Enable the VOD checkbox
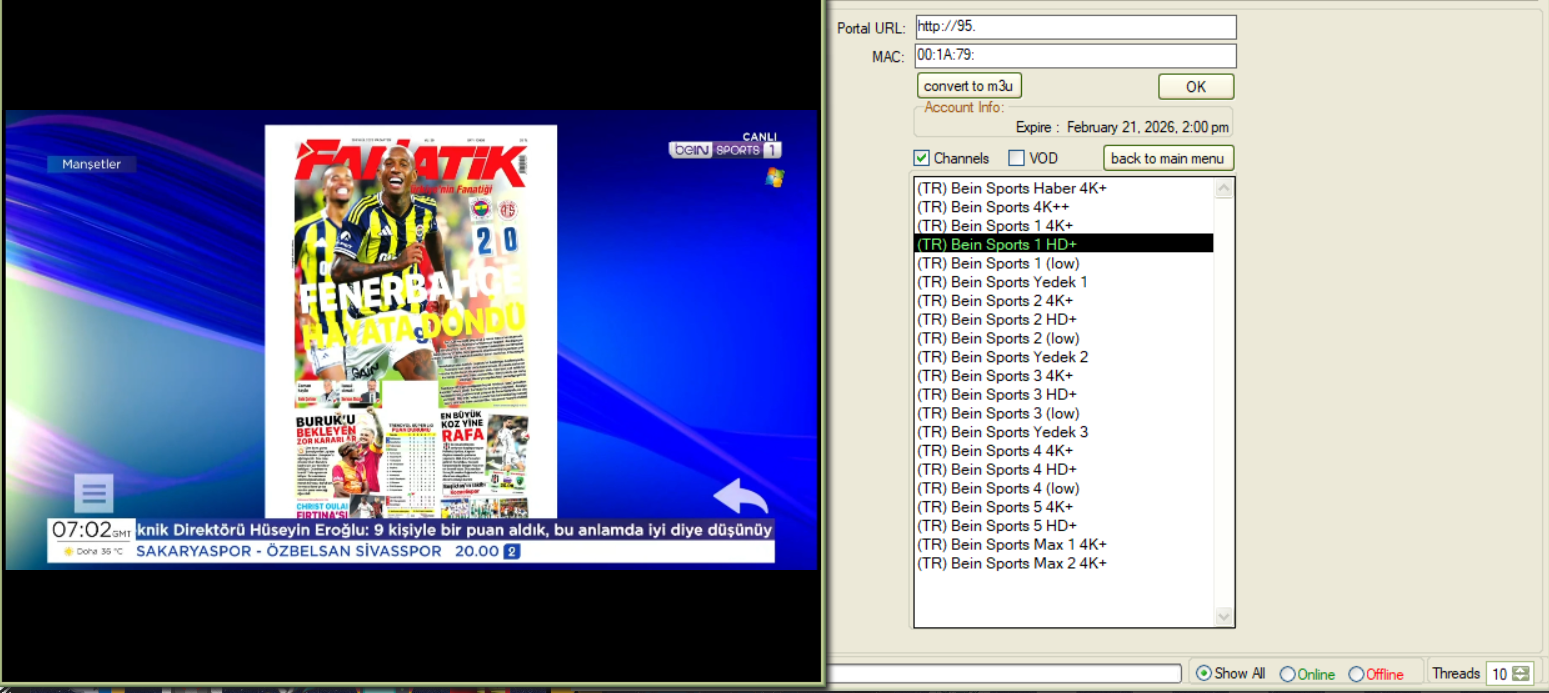 [x=1017, y=158]
